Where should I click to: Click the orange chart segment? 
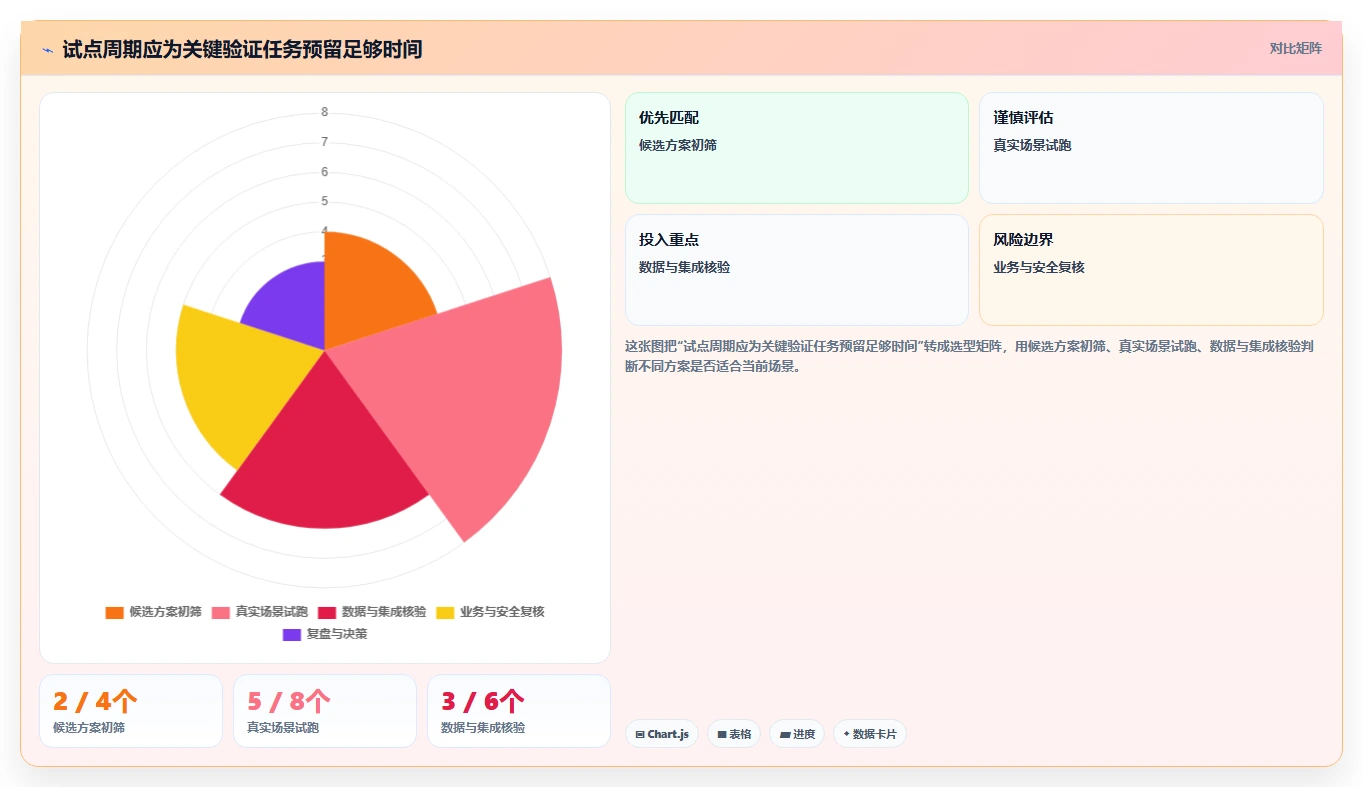point(370,290)
